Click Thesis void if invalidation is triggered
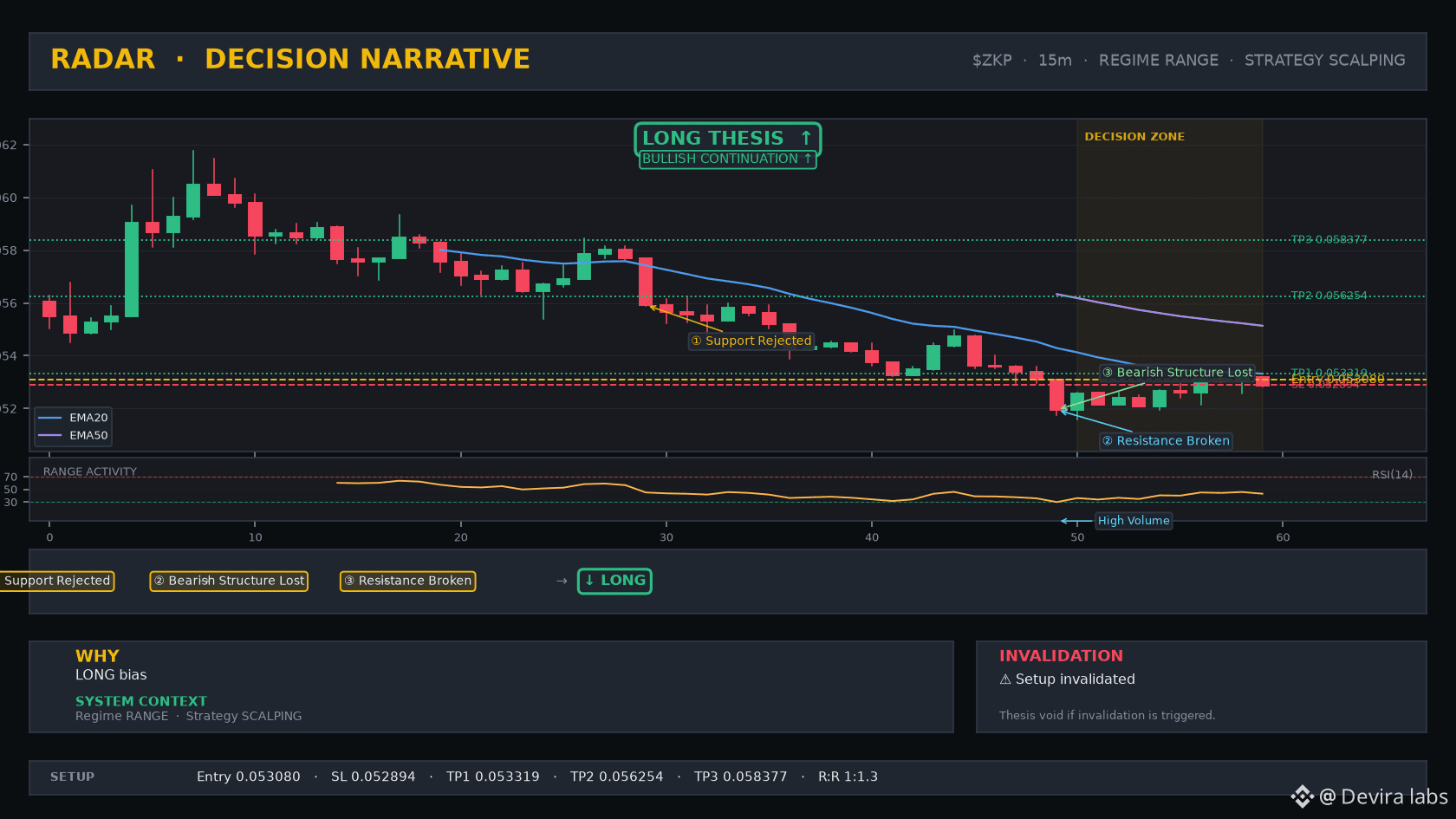This screenshot has height=819, width=1456. coord(1108,716)
